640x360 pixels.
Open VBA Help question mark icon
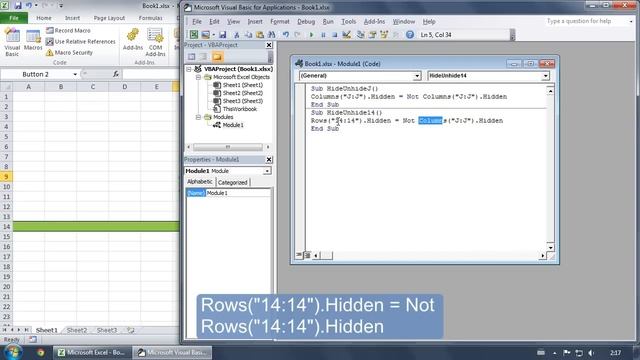coord(410,35)
